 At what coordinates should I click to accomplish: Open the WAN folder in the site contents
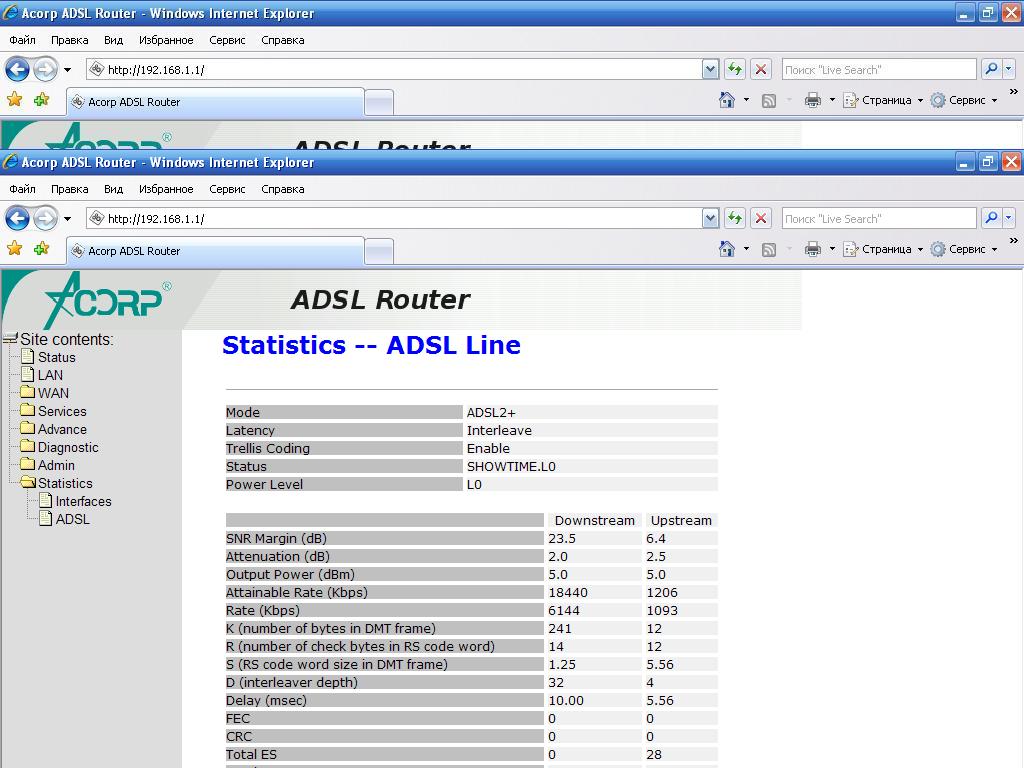pos(53,393)
